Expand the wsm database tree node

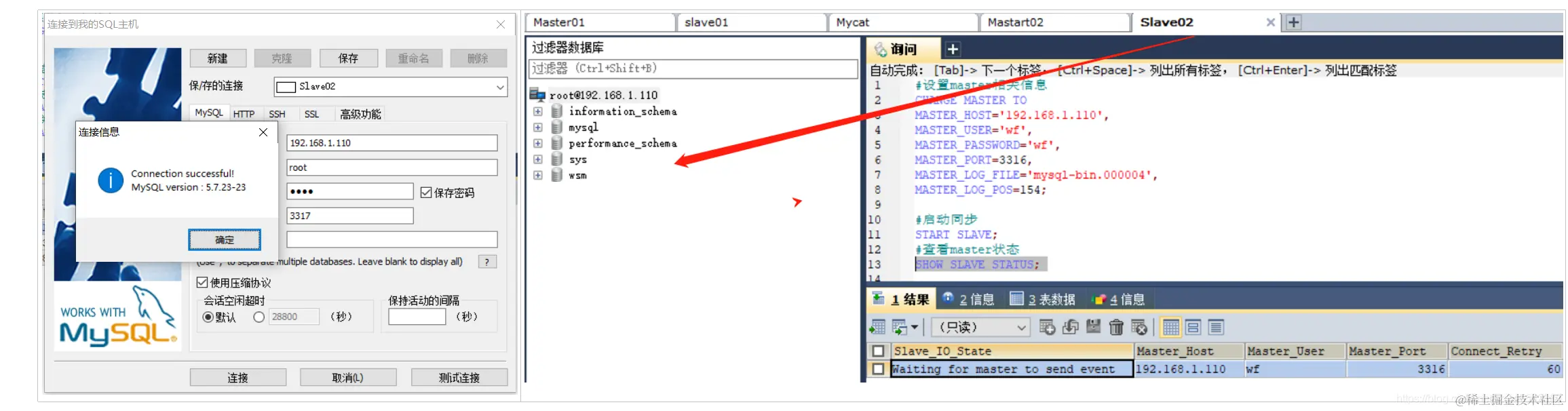pos(538,175)
